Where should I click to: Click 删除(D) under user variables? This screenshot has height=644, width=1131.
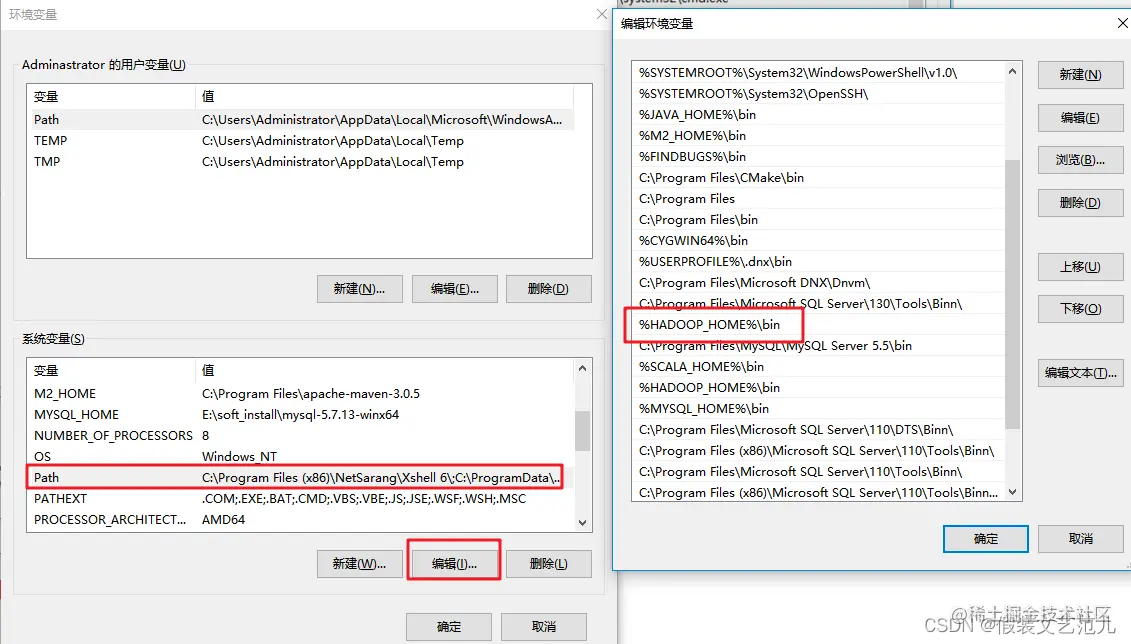548,288
